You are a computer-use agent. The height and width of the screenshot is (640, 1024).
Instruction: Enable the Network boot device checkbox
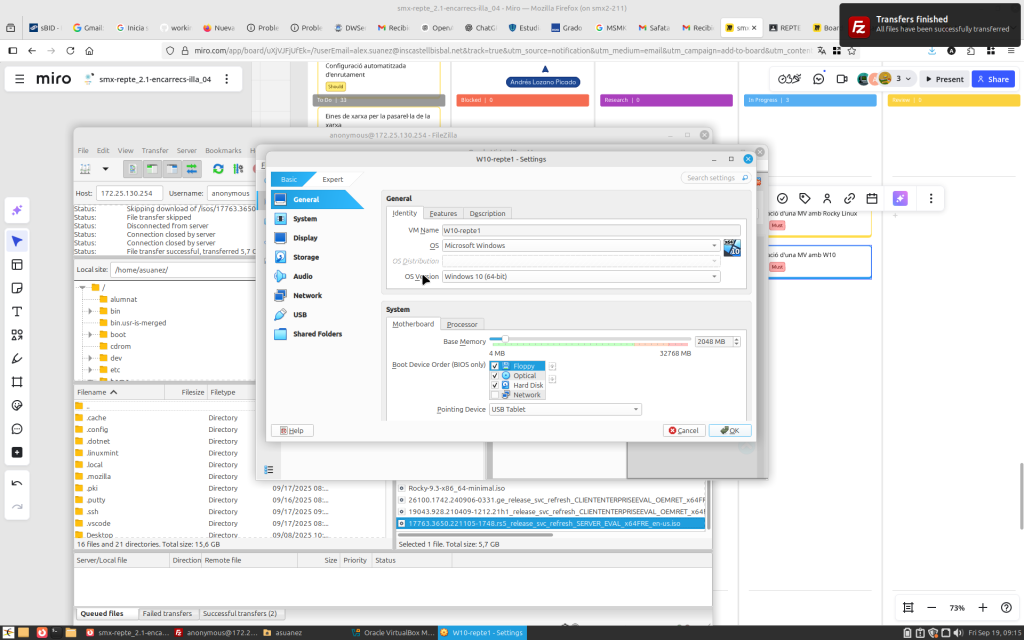[495, 395]
